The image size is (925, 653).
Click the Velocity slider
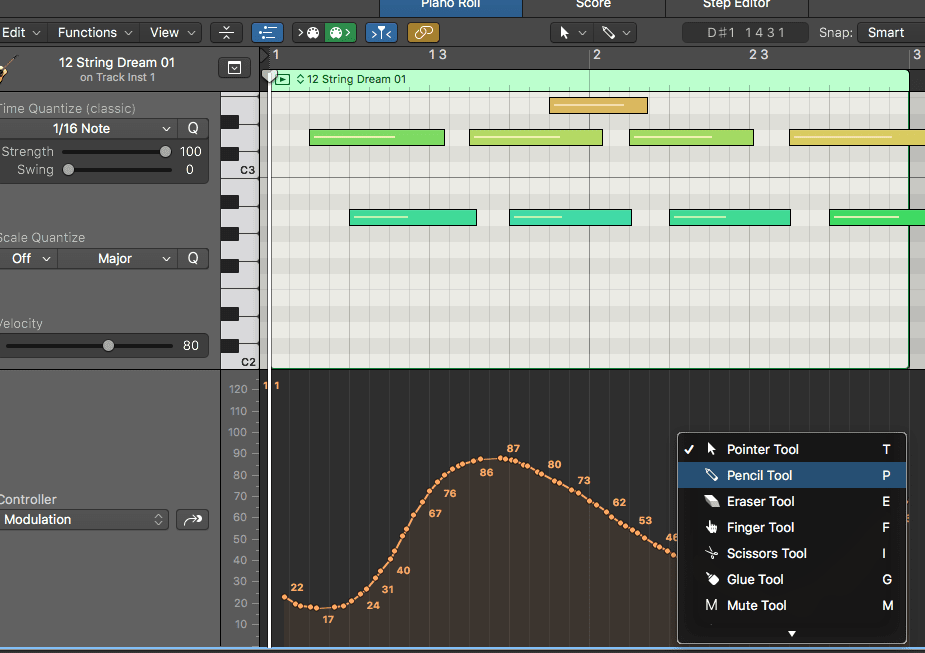[88, 346]
